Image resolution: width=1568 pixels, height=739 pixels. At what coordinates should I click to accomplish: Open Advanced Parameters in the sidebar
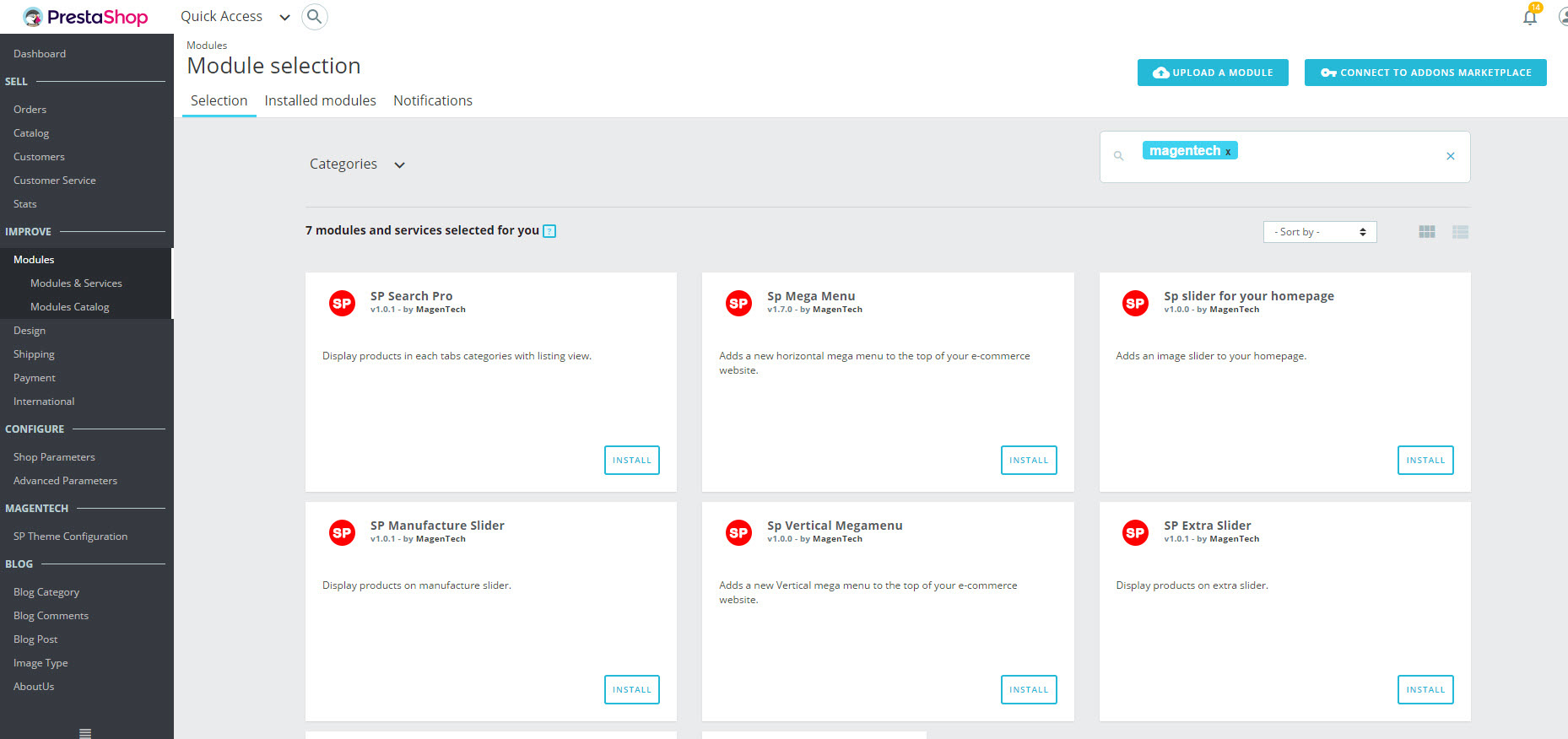click(65, 481)
